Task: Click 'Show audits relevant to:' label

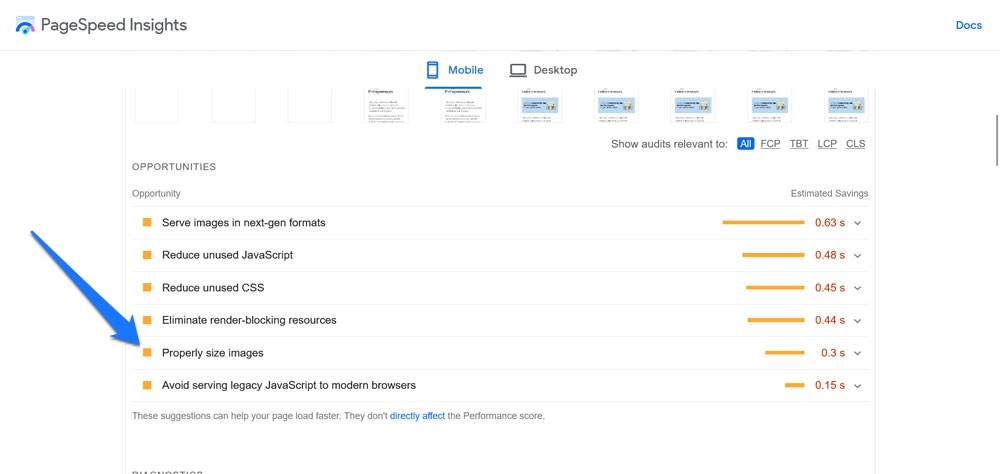Action: (669, 144)
